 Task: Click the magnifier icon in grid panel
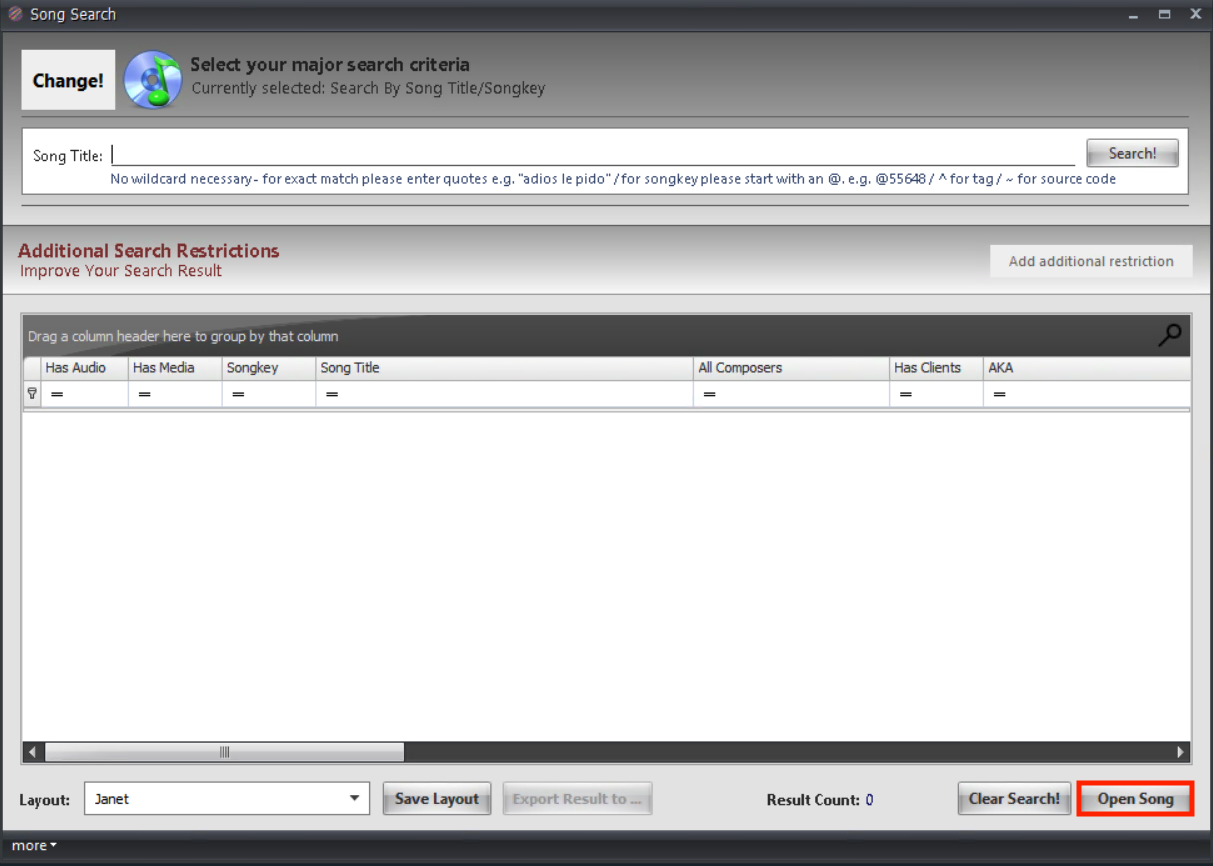click(1169, 336)
